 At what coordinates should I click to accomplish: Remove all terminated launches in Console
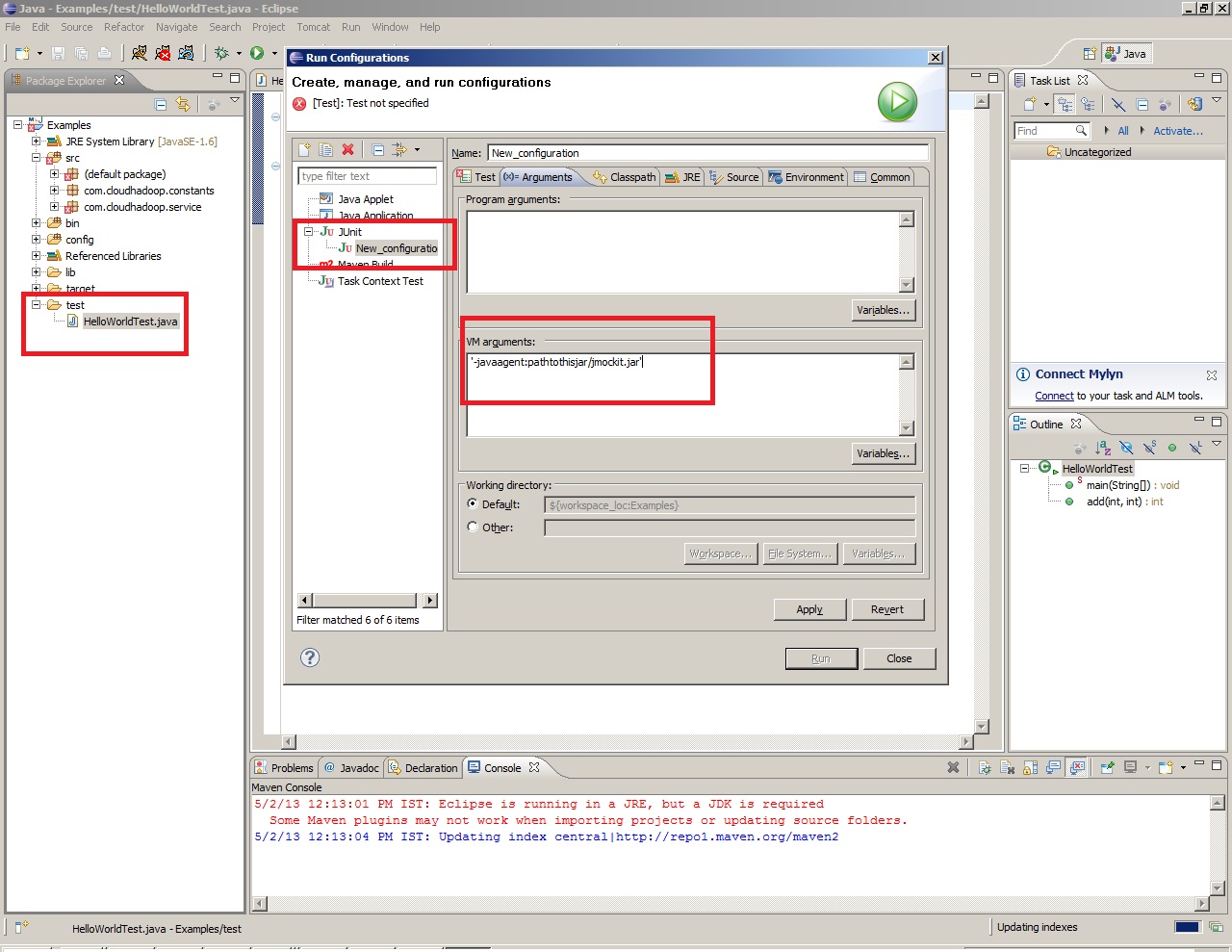pyautogui.click(x=953, y=767)
